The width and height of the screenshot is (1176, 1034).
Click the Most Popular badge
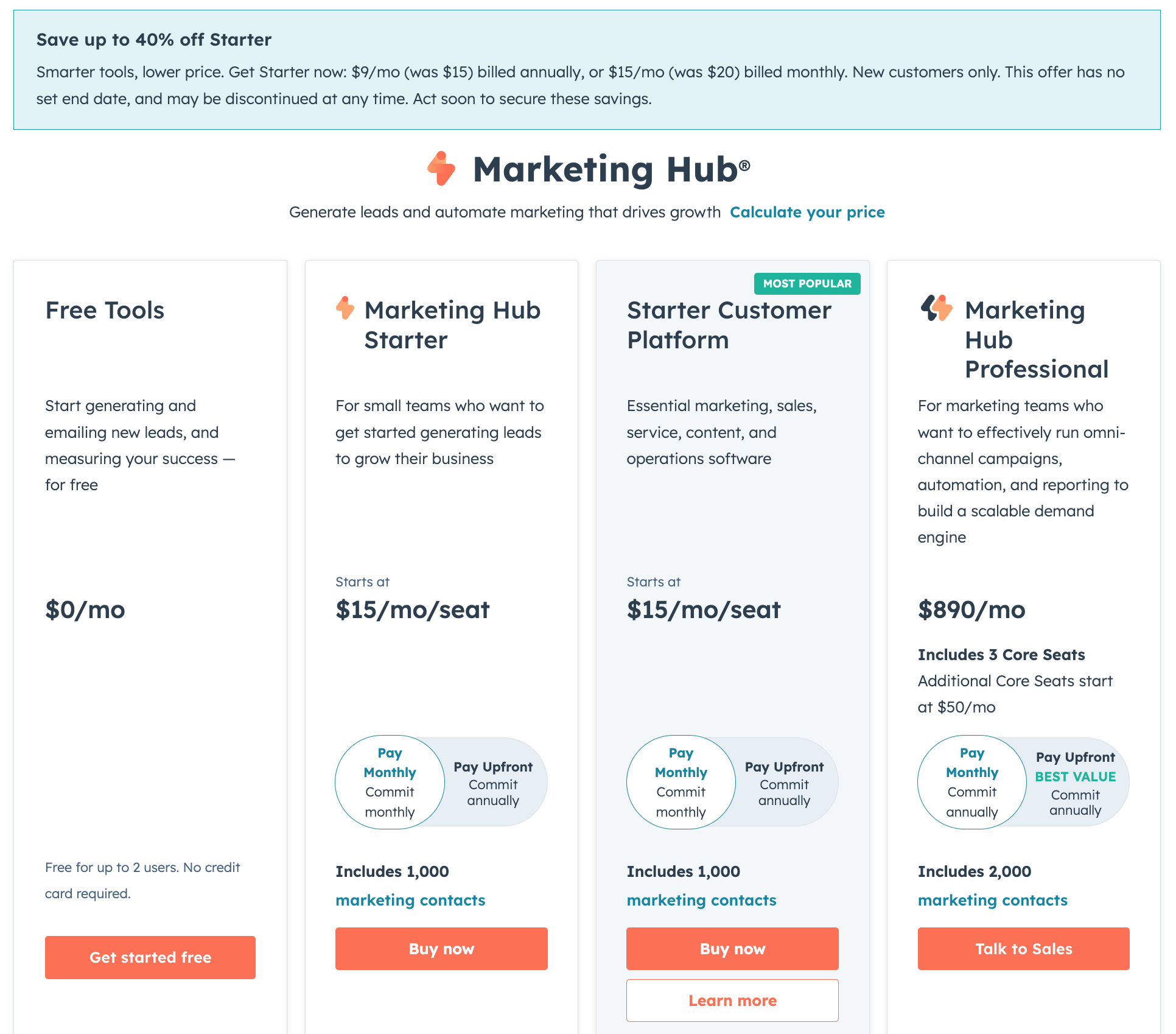click(x=807, y=284)
